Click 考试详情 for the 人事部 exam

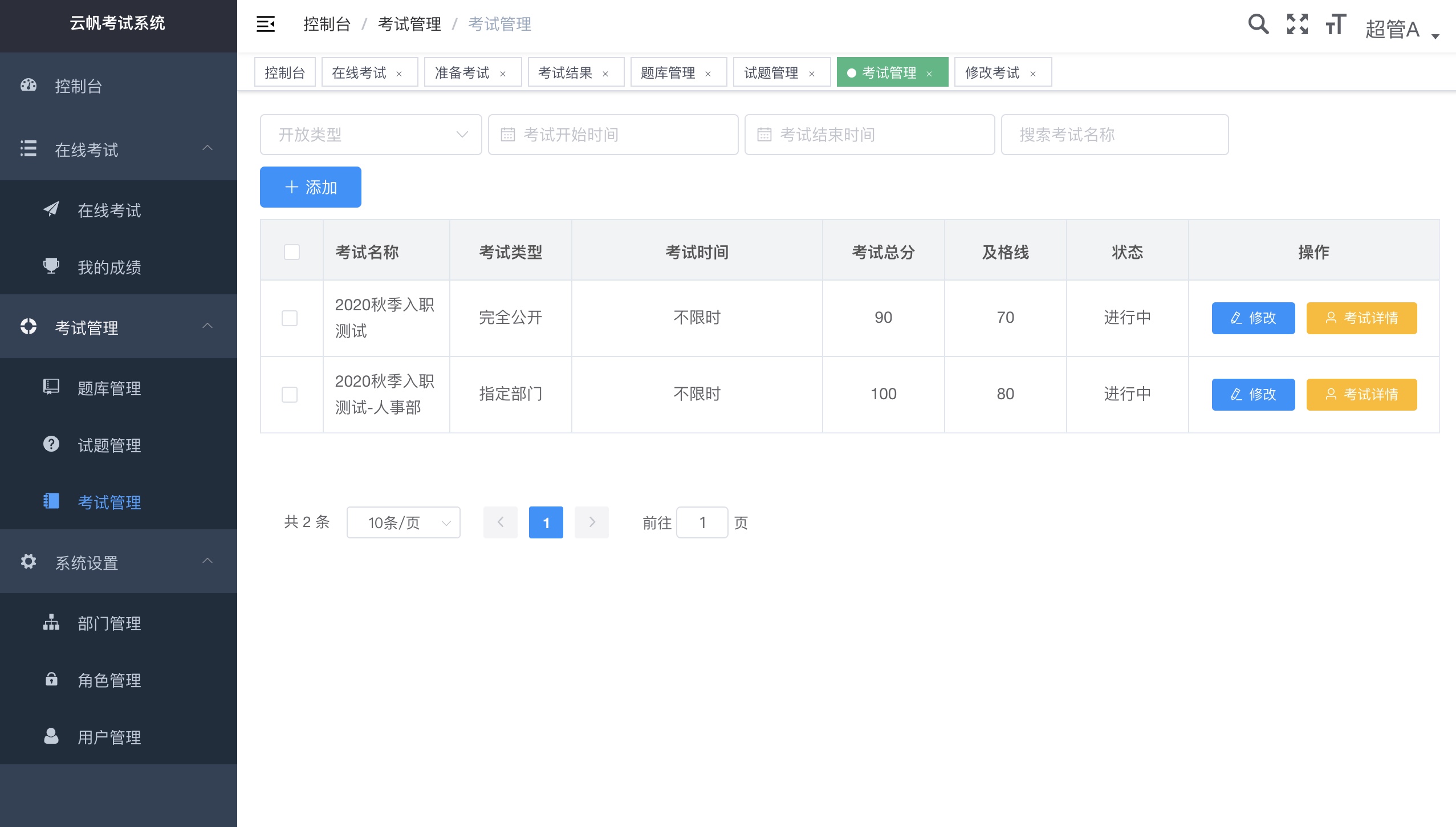(x=1361, y=394)
